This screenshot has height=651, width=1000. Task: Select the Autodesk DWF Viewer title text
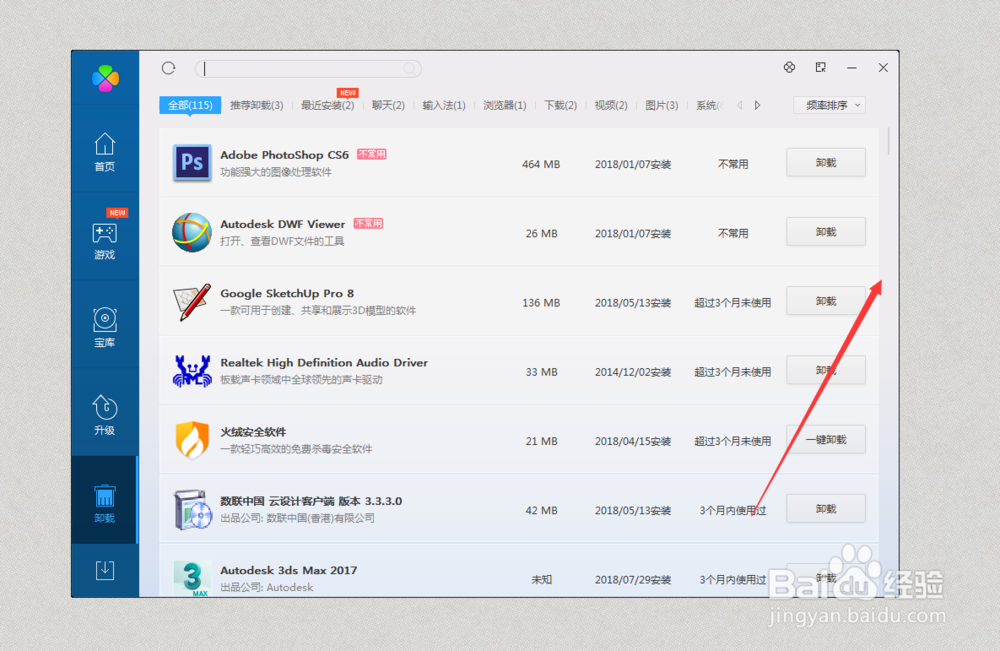(x=283, y=224)
